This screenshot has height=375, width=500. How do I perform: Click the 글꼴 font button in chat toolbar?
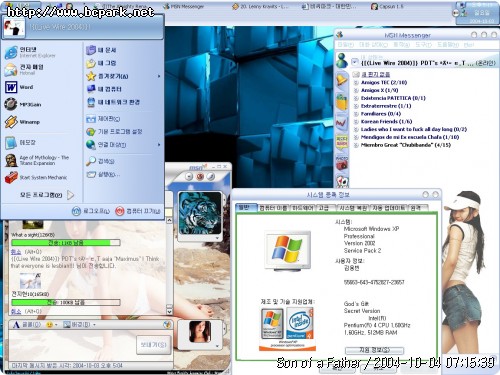(x=26, y=324)
